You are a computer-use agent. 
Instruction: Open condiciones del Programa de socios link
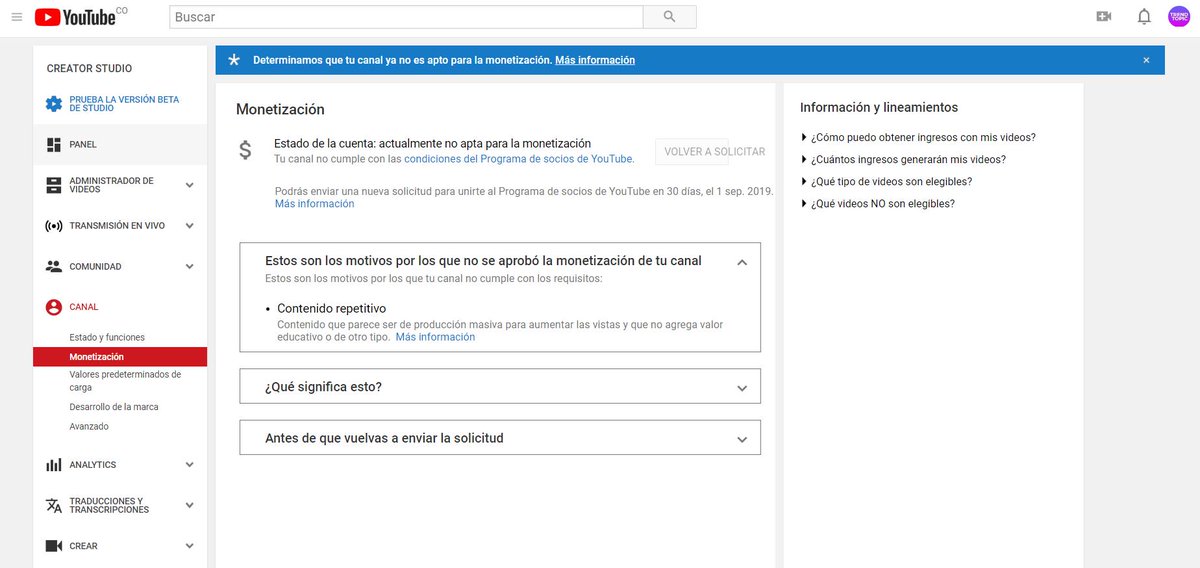pyautogui.click(x=519, y=159)
